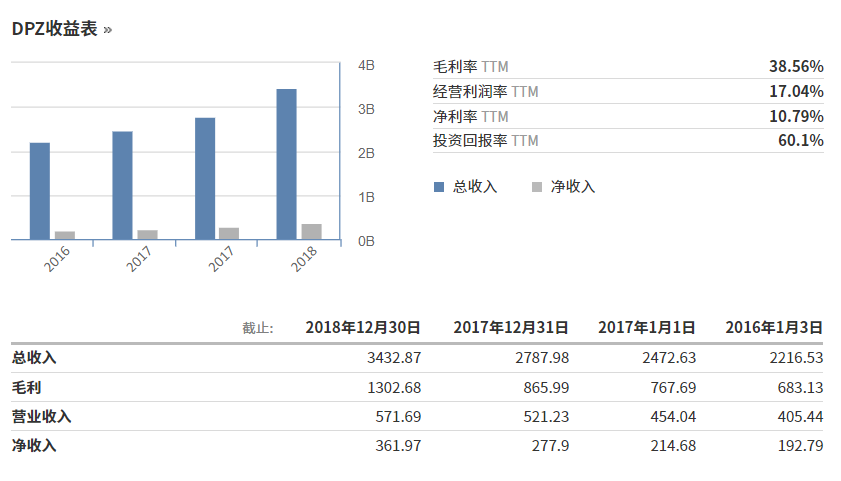This screenshot has height=481, width=841.
Task: Select net income value 214.68
Action: [x=673, y=445]
